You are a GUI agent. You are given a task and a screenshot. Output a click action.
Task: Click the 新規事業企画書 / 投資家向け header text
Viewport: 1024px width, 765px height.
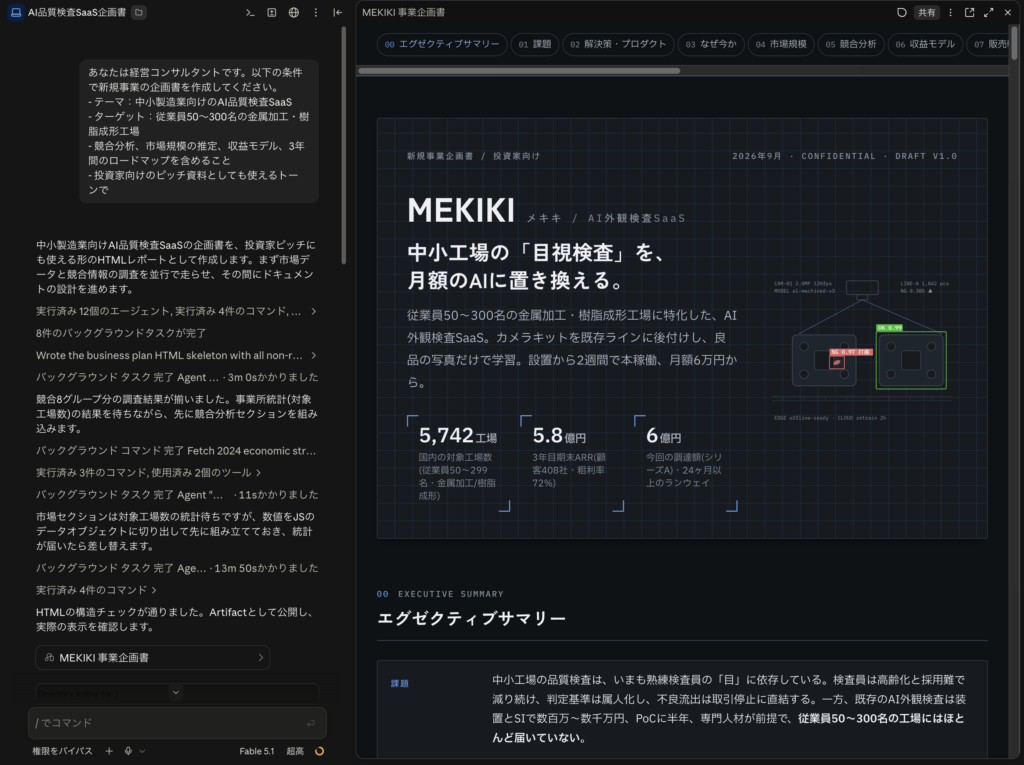[x=473, y=156]
